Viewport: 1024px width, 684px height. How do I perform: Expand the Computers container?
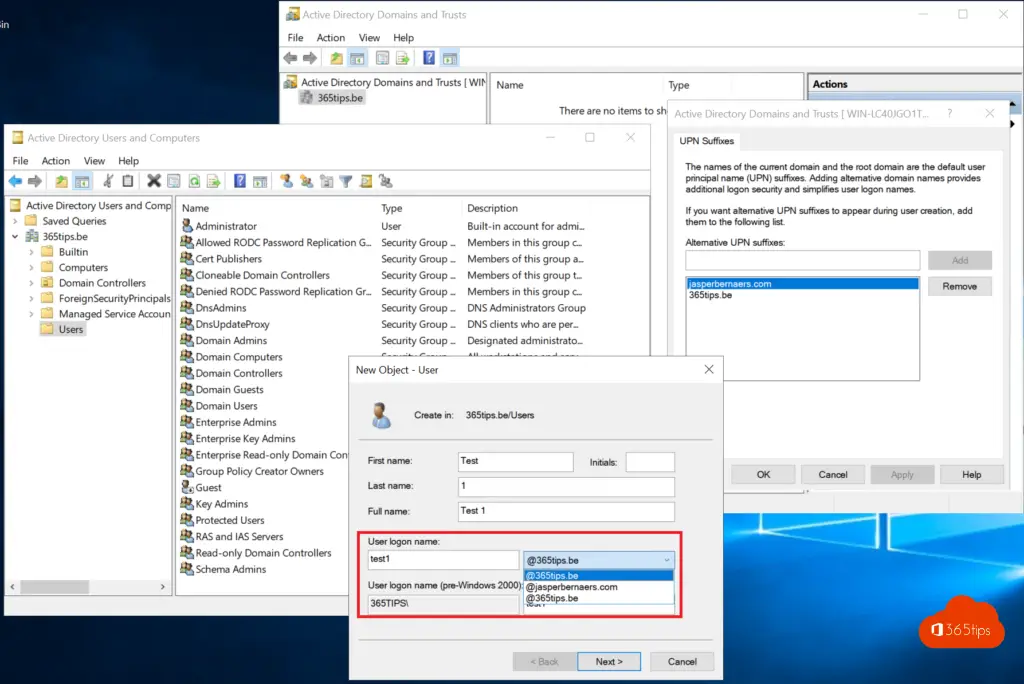coord(31,267)
